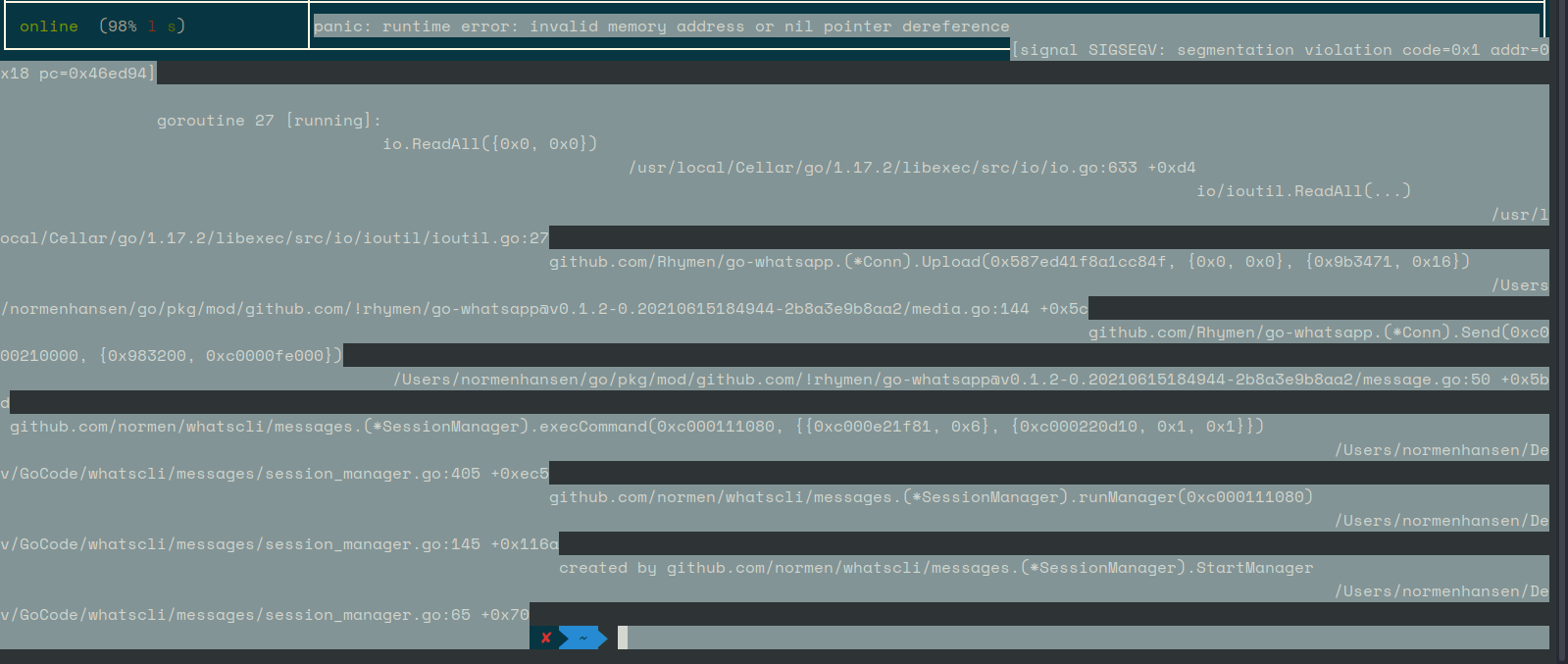Click the '(*SessionManager).runManager' stack frame line

(932, 497)
